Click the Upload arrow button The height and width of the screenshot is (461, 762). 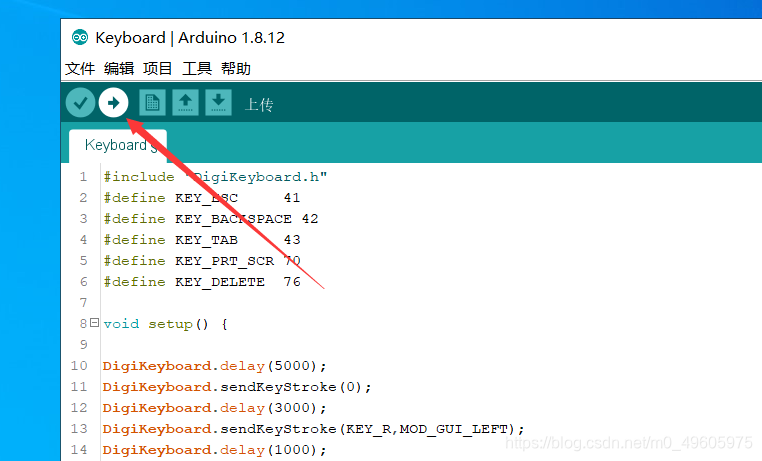(113, 102)
